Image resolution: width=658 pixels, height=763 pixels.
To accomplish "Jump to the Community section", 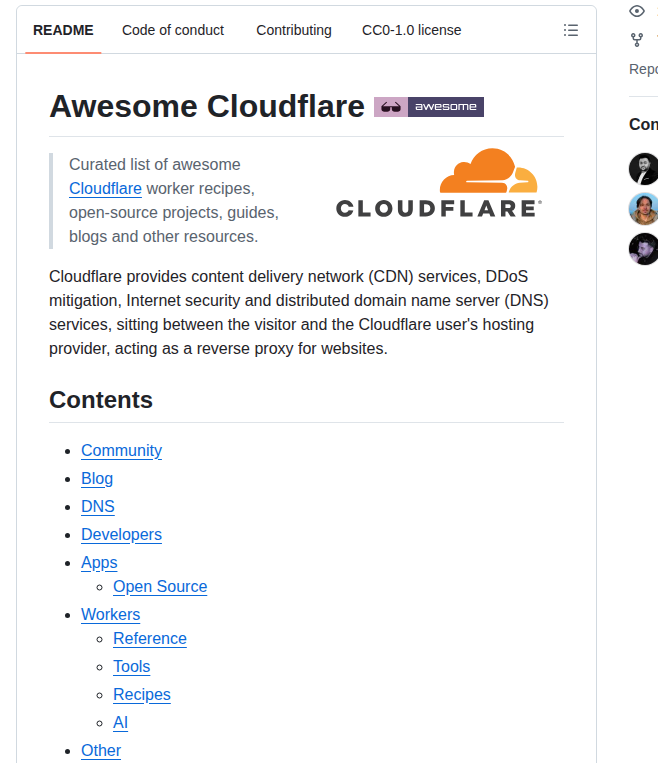I will (x=122, y=451).
